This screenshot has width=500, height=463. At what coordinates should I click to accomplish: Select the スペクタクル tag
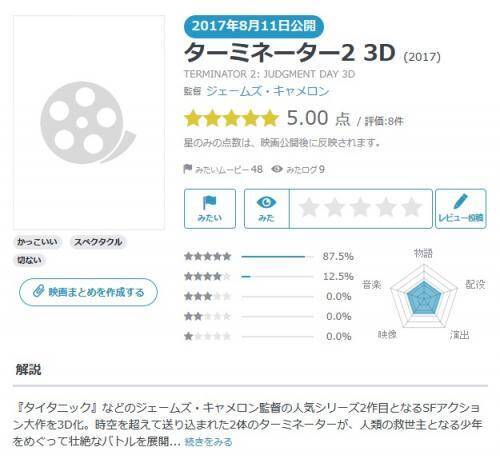(x=98, y=242)
